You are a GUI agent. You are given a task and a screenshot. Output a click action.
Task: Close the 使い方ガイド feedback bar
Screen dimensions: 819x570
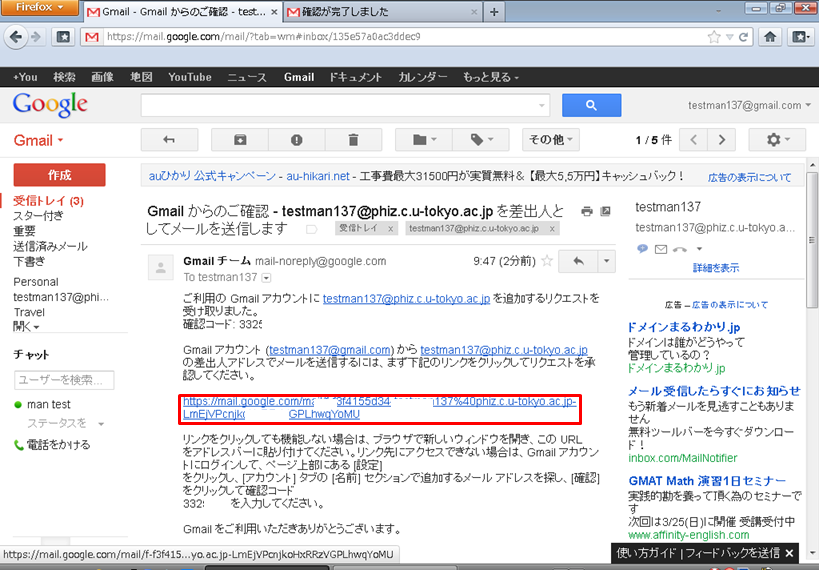[x=789, y=552]
